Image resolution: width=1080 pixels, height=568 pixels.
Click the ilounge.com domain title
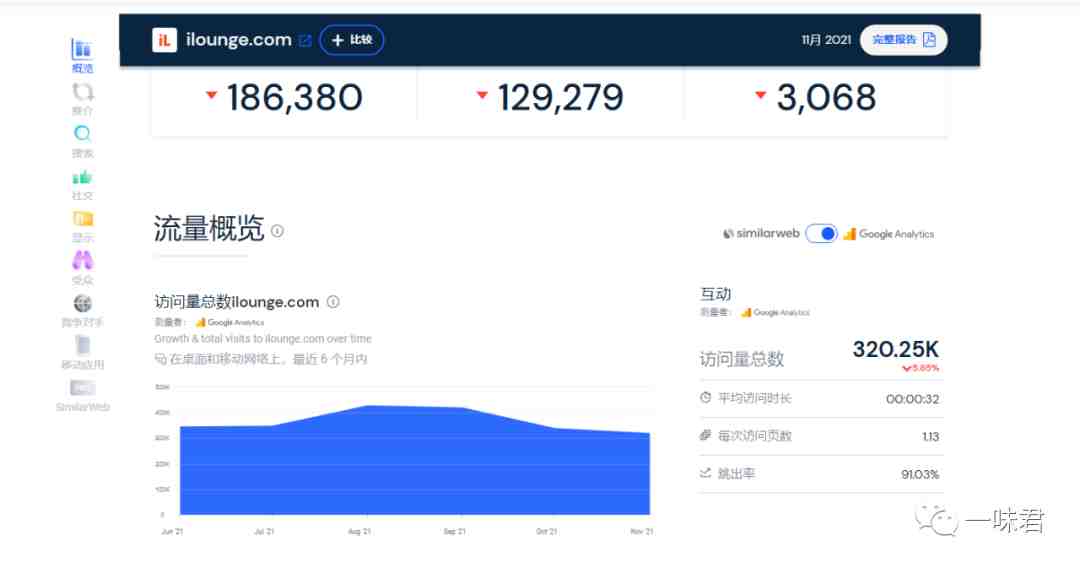[x=238, y=40]
